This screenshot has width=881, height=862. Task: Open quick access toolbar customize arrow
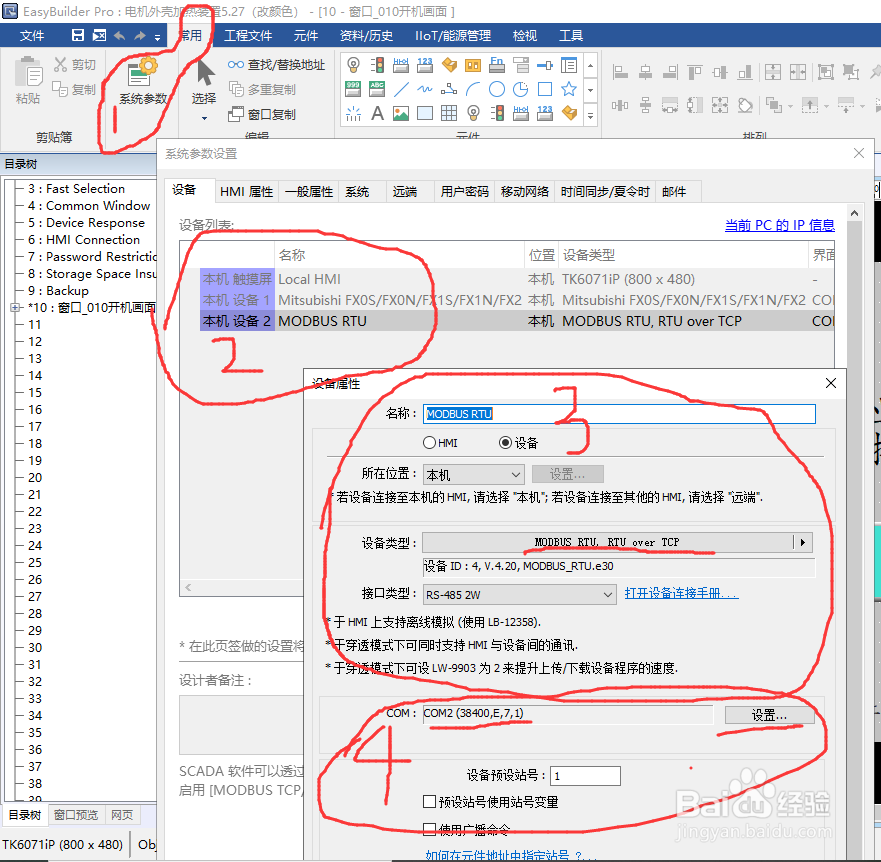click(x=157, y=37)
